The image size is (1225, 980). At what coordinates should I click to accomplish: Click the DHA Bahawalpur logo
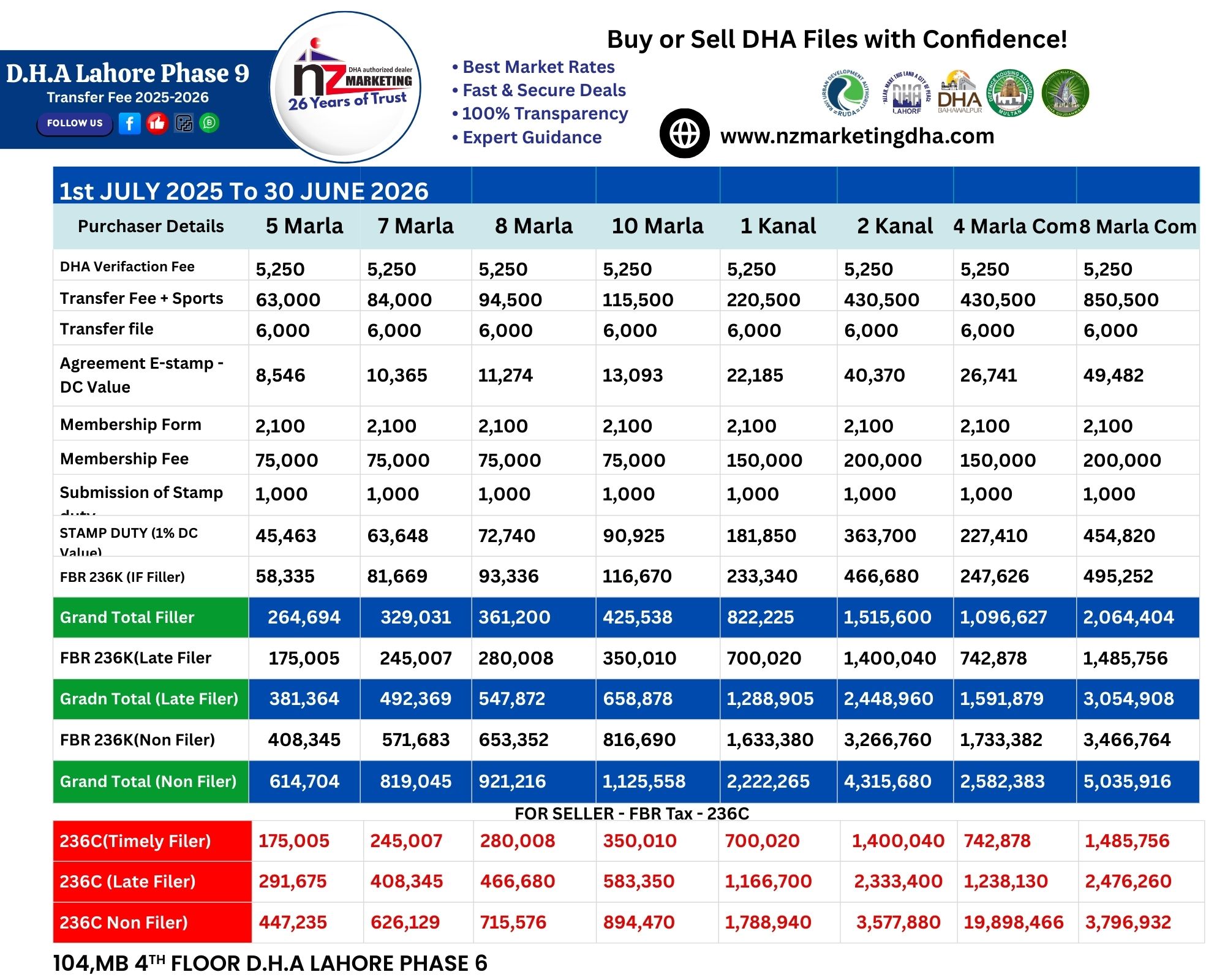point(960,93)
